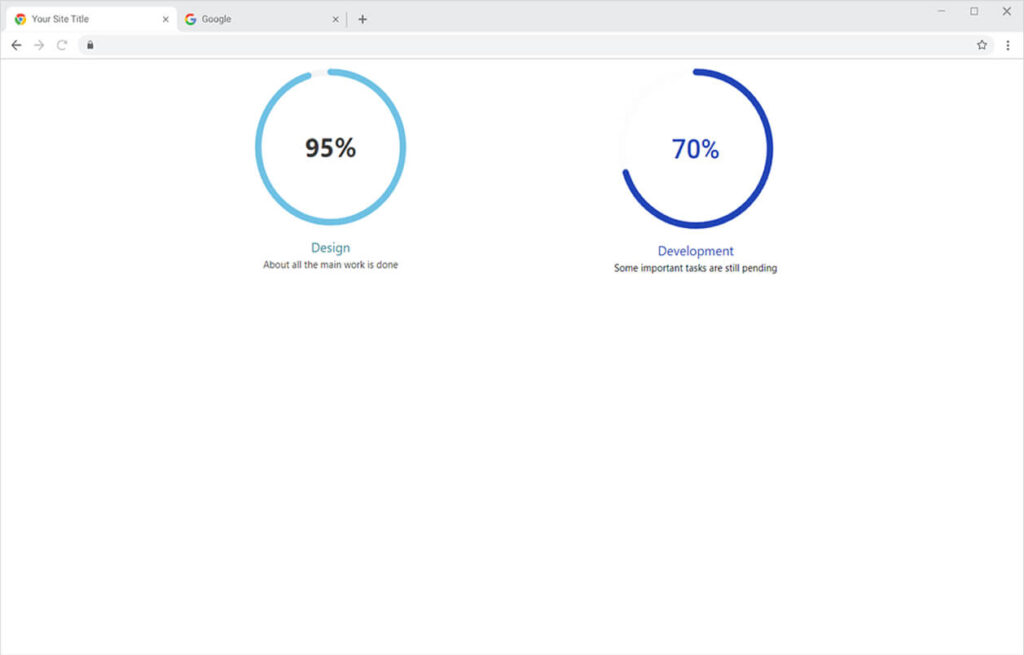Click the forward navigation arrow
This screenshot has height=655, width=1024.
click(39, 45)
